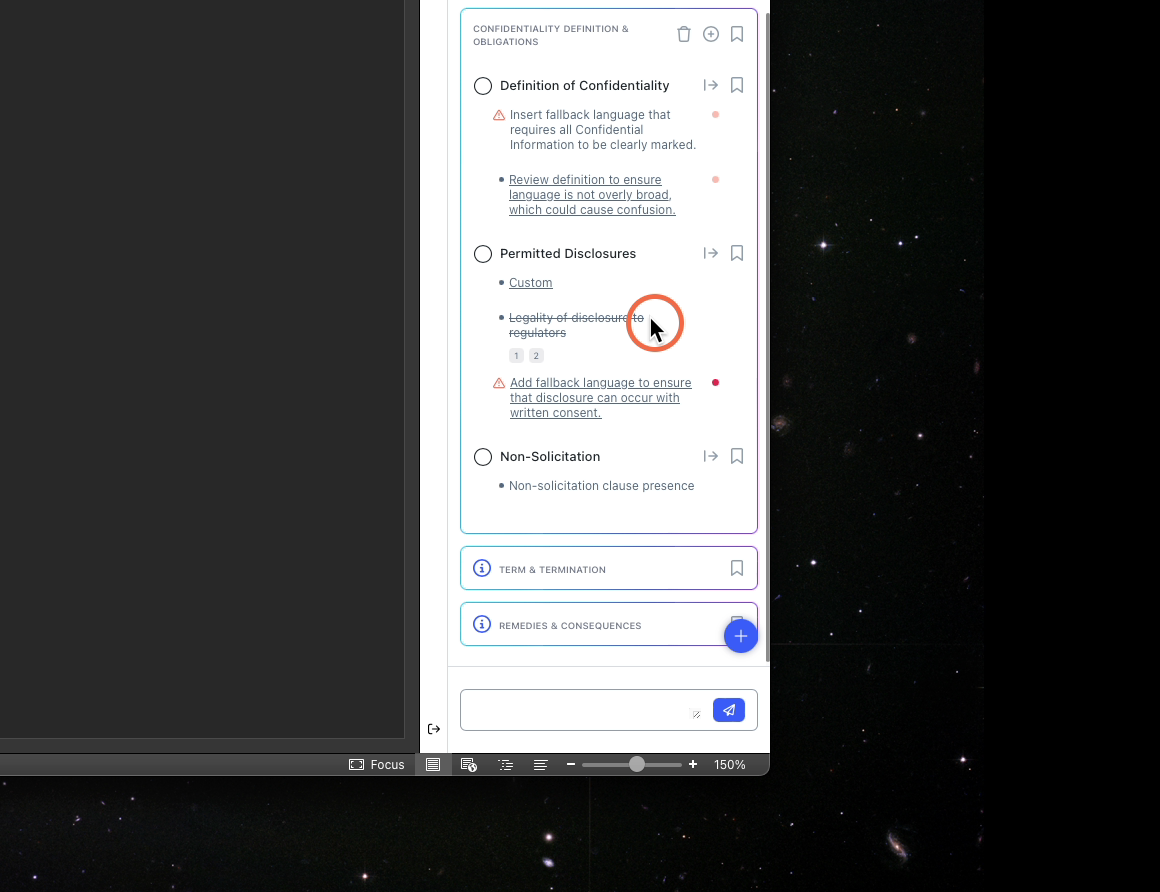Check Non-Solicitation circle

(482, 456)
